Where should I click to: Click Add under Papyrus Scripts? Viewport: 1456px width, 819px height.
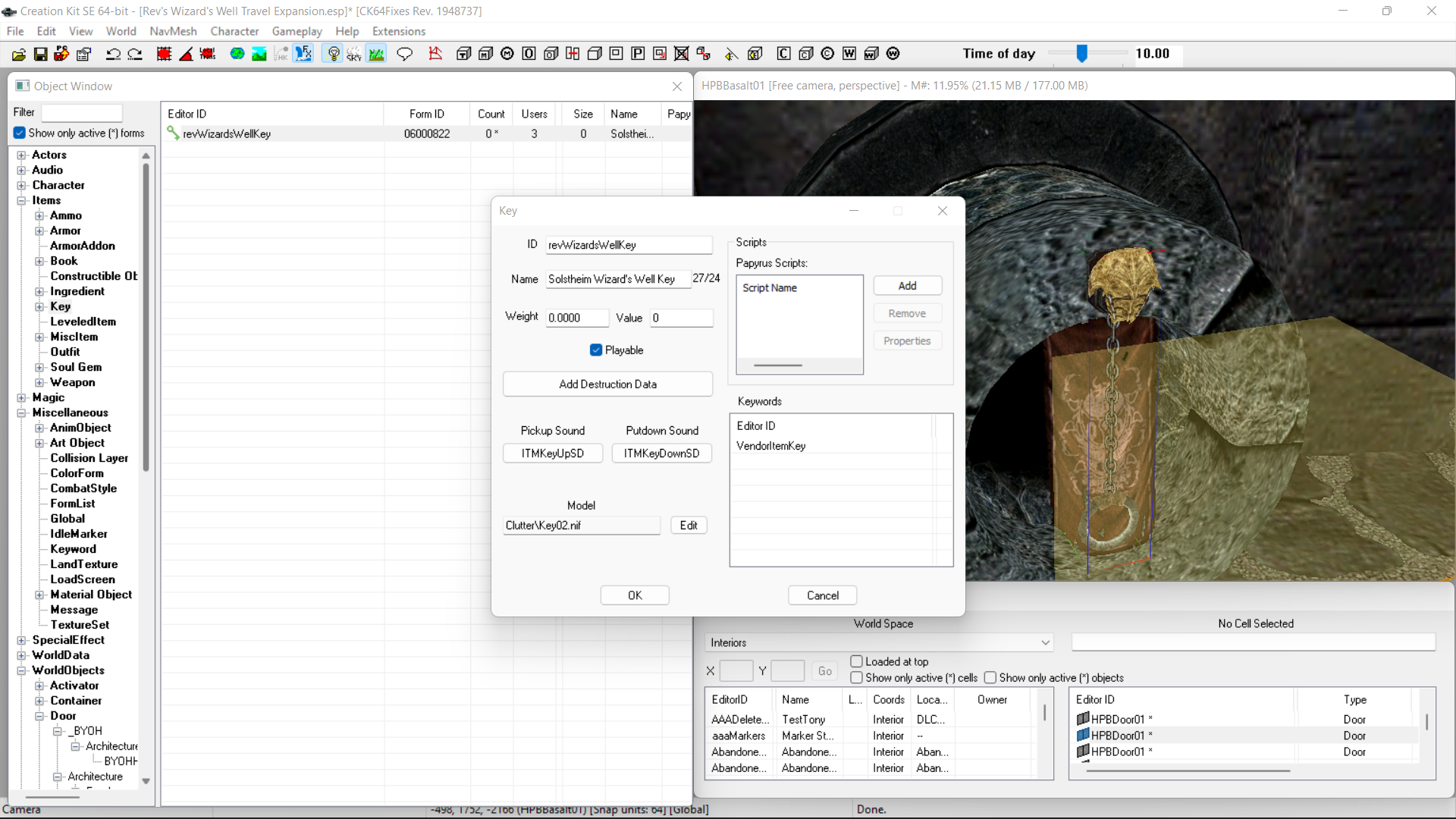coord(908,286)
